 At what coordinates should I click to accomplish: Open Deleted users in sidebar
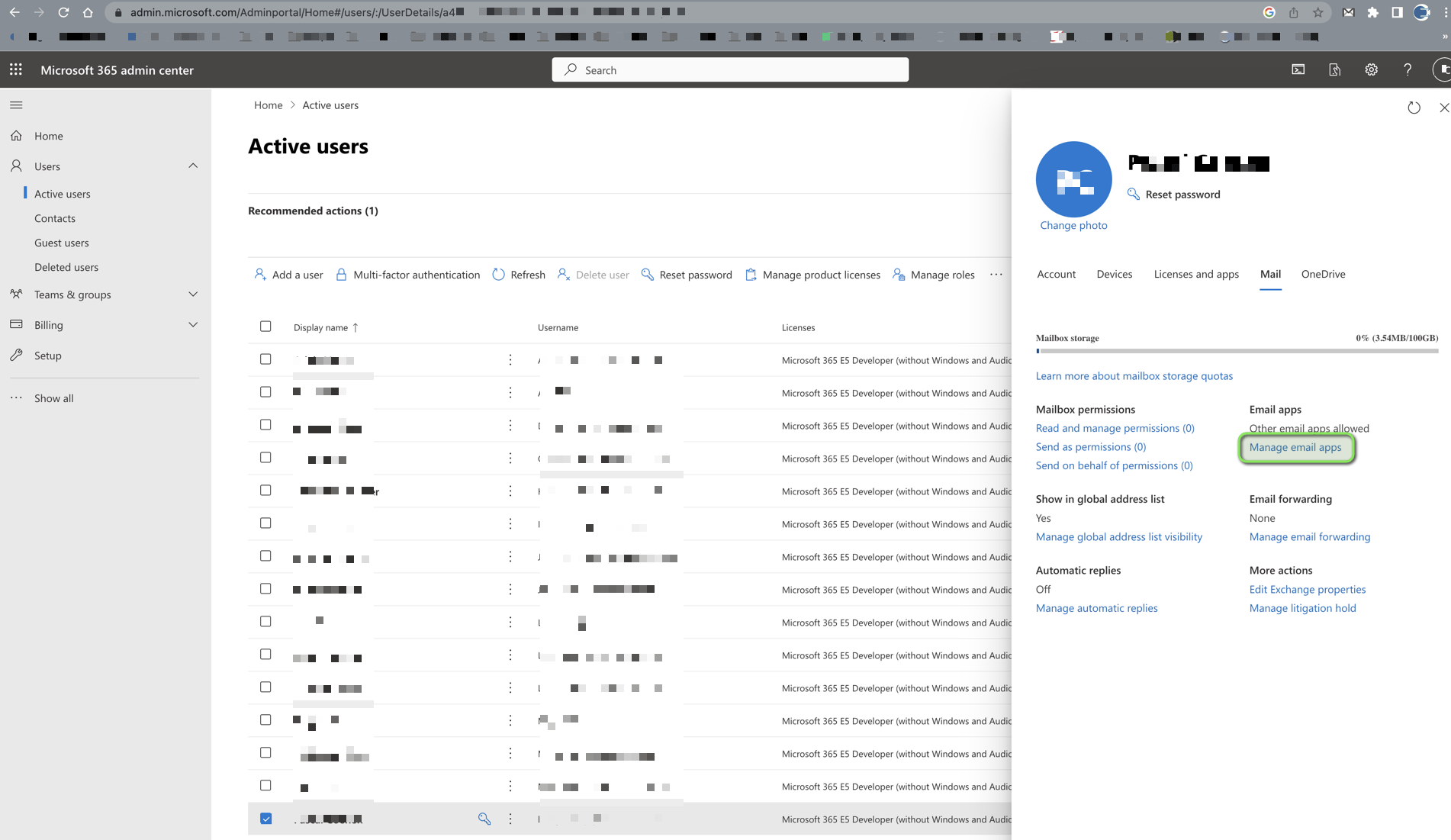click(66, 267)
